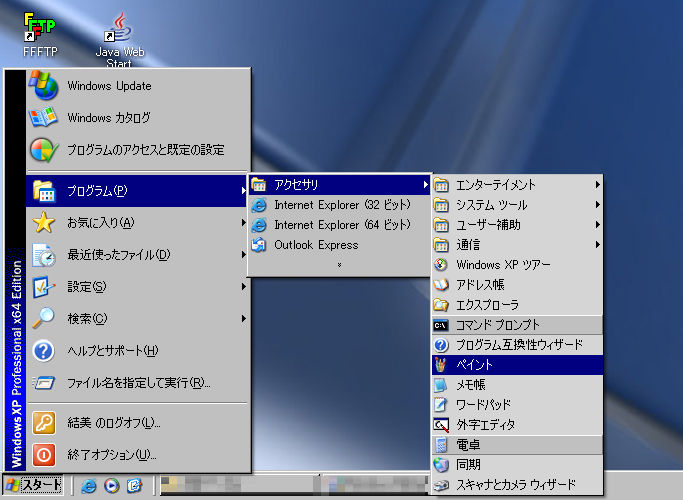Open 同期 from Accessories menu
The image size is (683, 500).
click(517, 465)
